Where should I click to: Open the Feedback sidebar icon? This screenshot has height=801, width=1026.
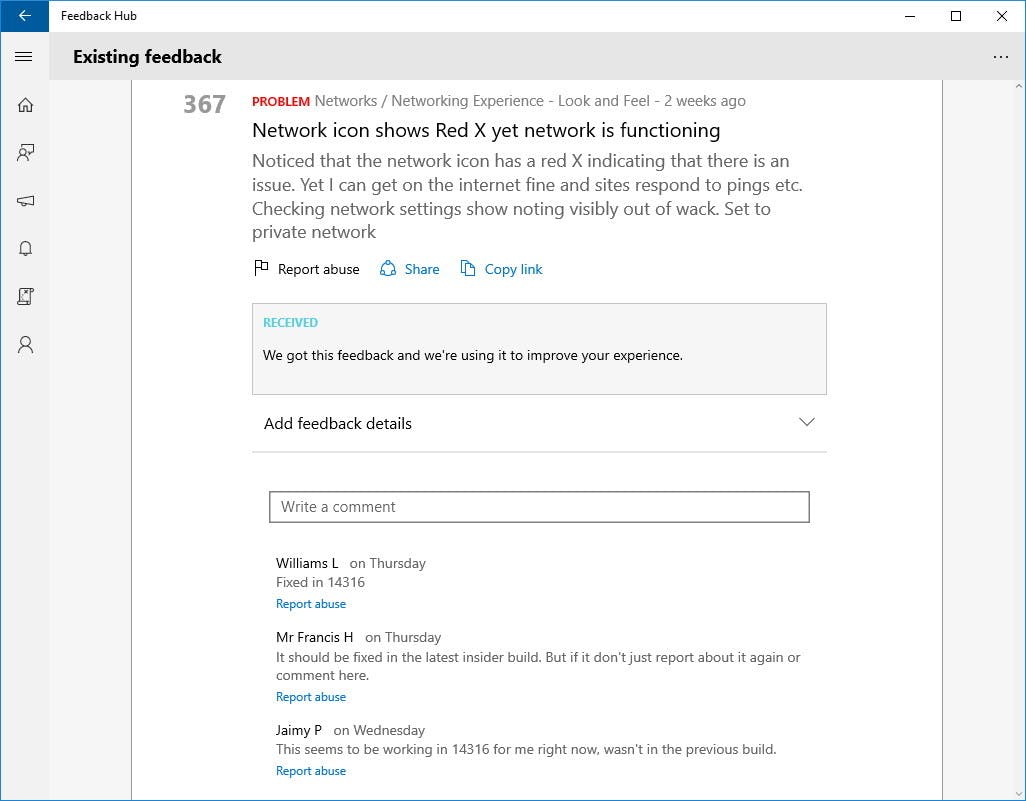25,153
